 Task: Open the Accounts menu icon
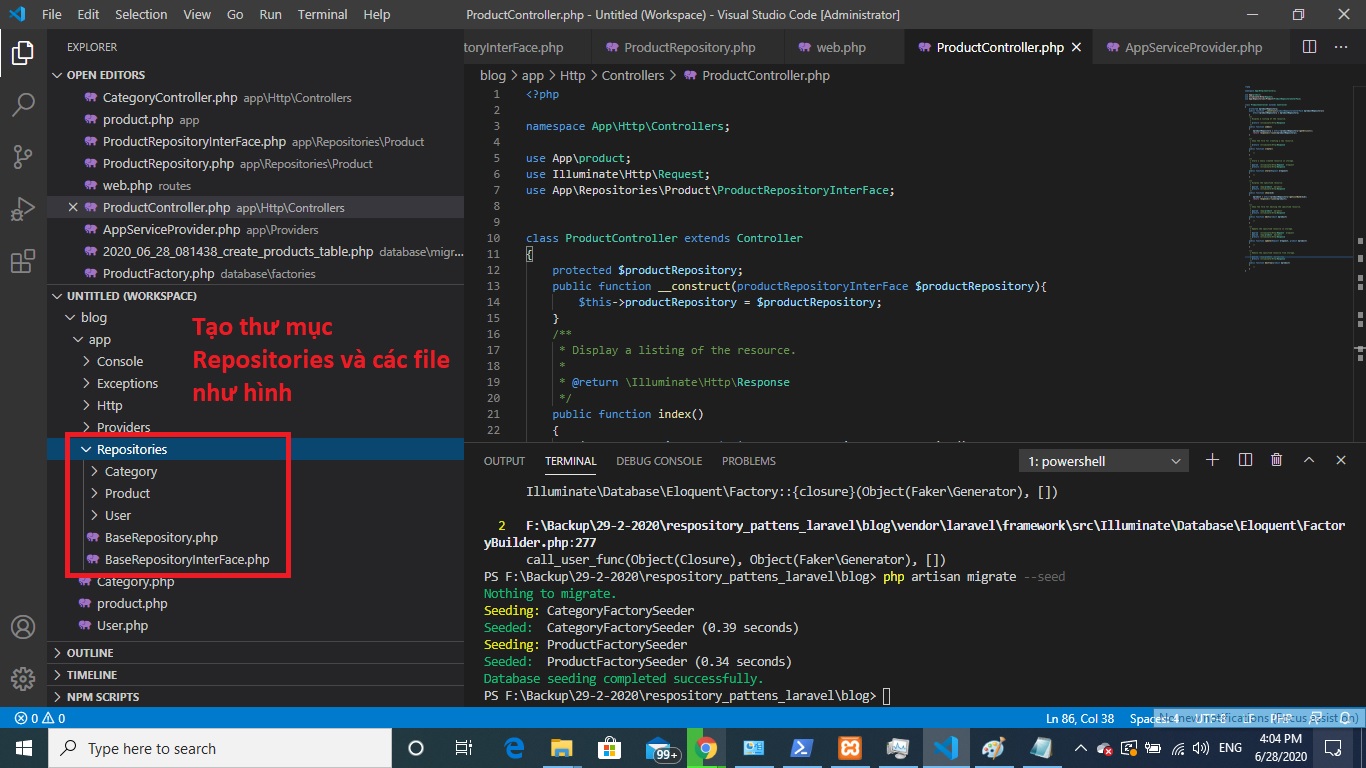(23, 627)
